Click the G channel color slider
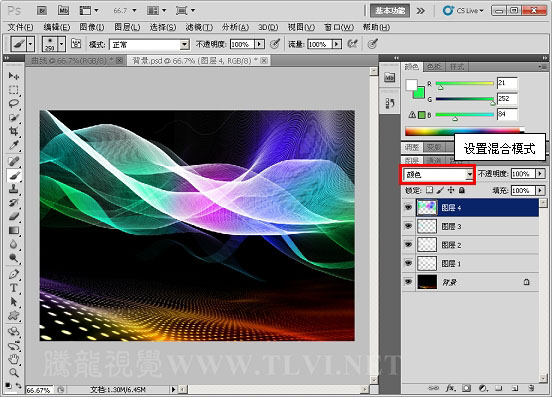 [x=465, y=99]
